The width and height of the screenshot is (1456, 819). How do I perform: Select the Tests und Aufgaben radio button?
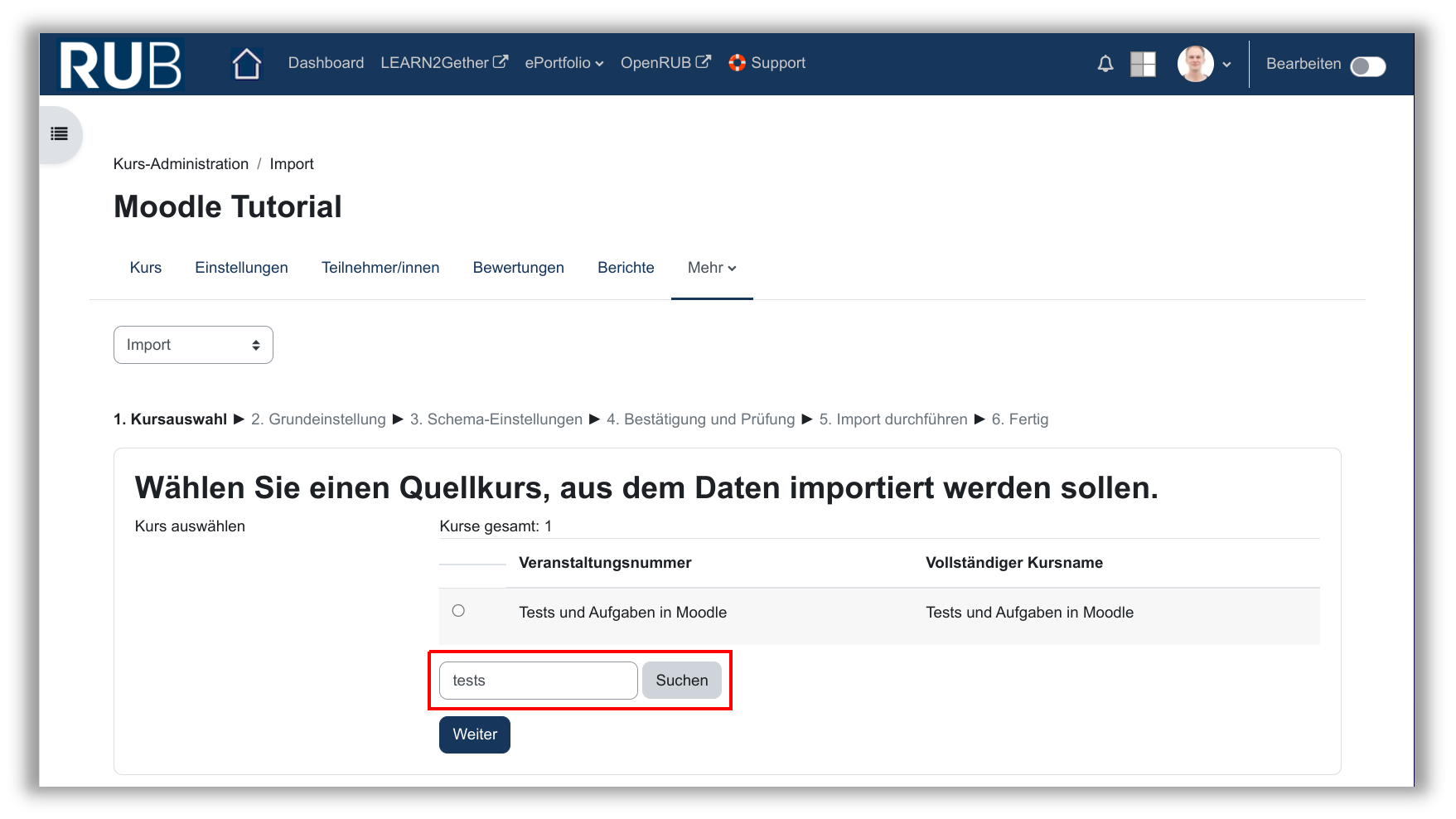[x=458, y=611]
